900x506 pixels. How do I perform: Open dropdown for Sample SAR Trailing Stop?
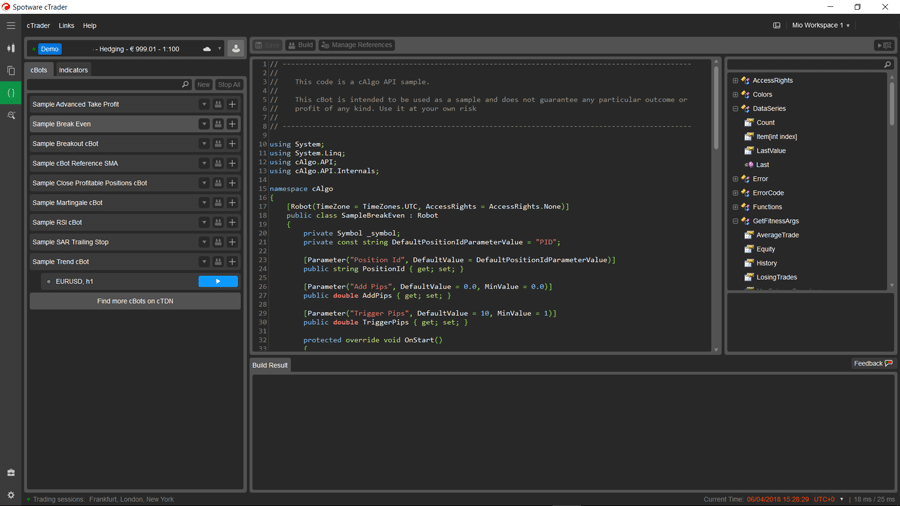point(204,242)
